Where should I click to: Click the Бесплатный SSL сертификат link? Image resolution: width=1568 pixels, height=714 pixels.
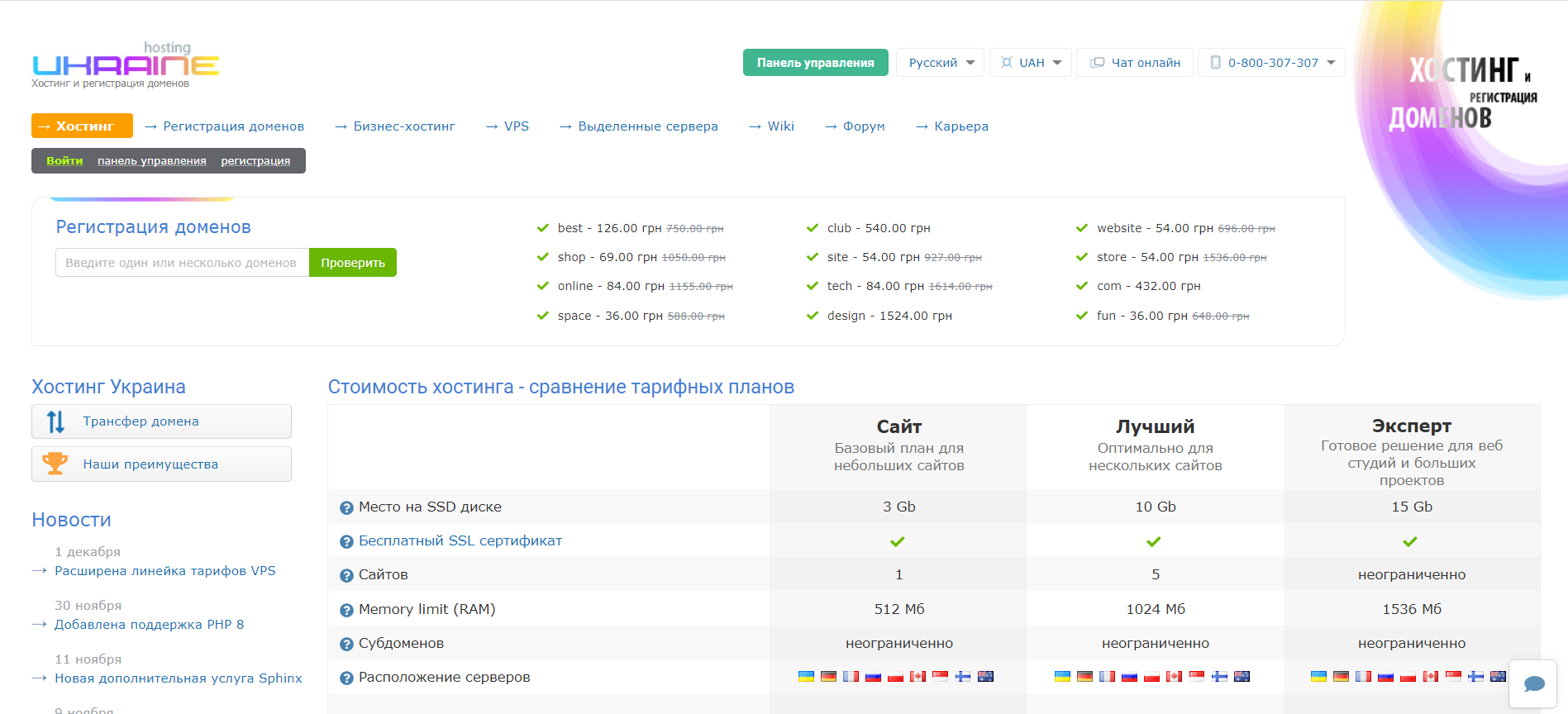pyautogui.click(x=460, y=540)
